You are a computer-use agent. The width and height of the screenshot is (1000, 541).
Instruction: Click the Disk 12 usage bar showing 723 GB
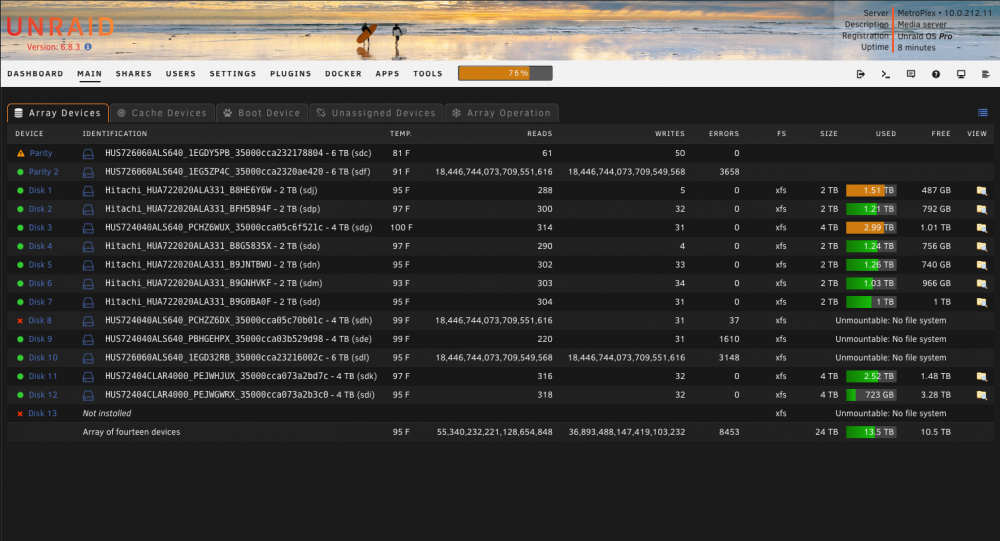871,395
